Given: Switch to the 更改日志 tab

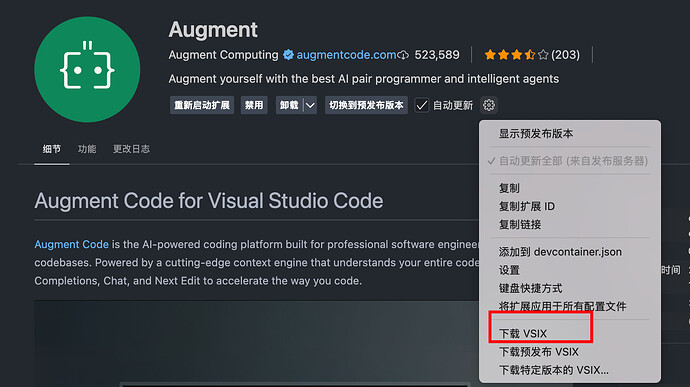Looking at the screenshot, I should [x=131, y=149].
